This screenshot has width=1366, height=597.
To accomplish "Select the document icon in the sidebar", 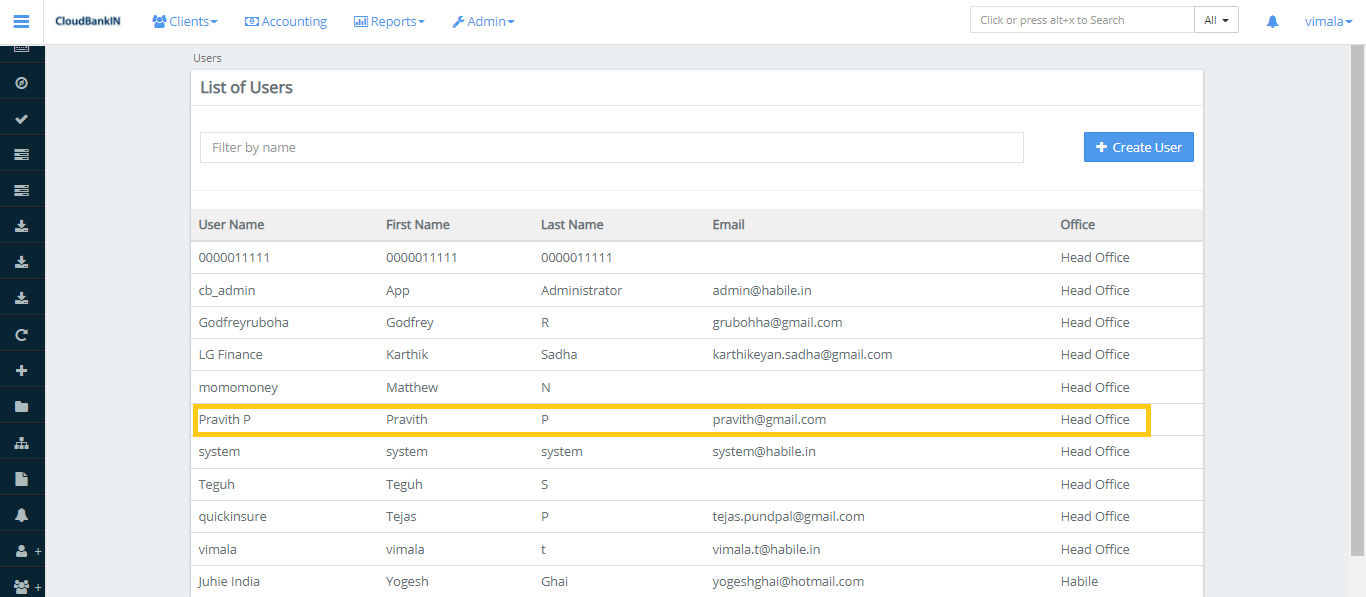I will click(21, 478).
